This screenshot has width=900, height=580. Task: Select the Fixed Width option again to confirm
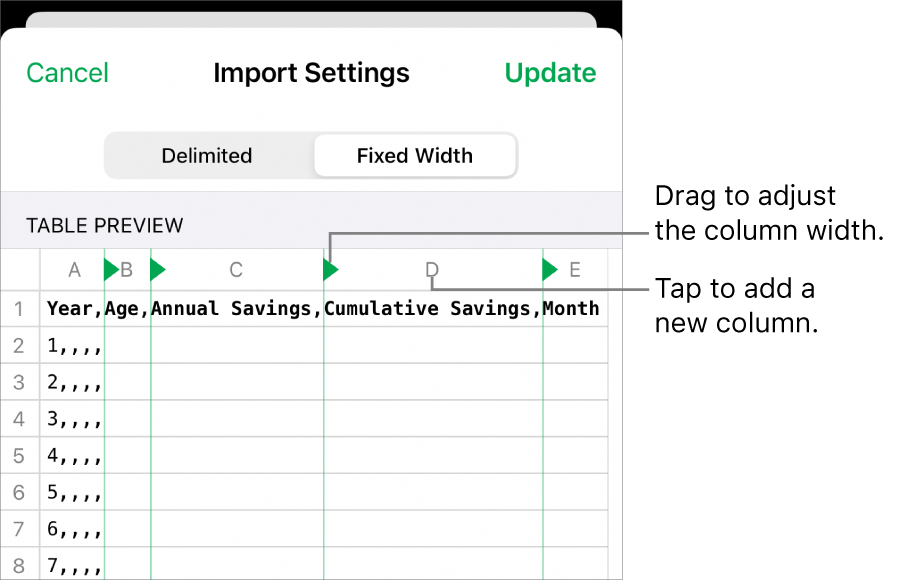414,155
